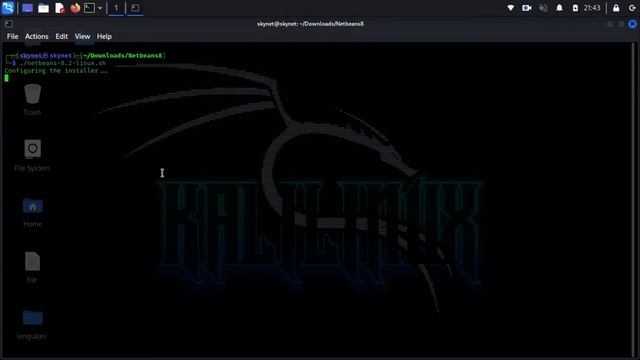Image resolution: width=640 pixels, height=360 pixels.
Task: Open the Edit menu
Action: click(62, 36)
